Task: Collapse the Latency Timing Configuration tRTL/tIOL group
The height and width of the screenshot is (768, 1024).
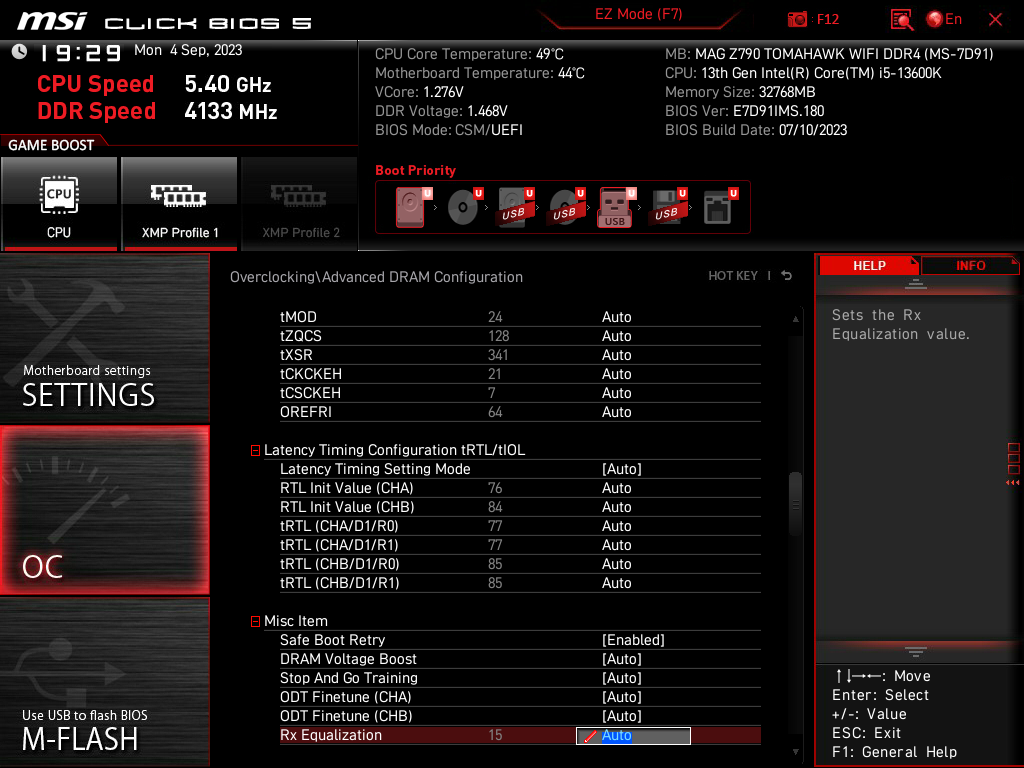Action: pyautogui.click(x=255, y=451)
